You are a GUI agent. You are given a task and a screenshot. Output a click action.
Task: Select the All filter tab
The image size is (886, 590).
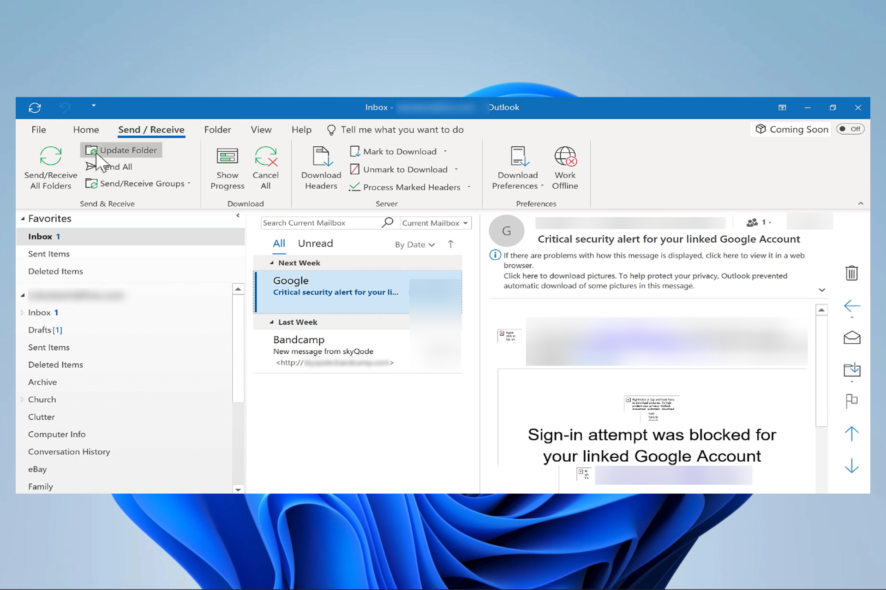[x=279, y=244]
